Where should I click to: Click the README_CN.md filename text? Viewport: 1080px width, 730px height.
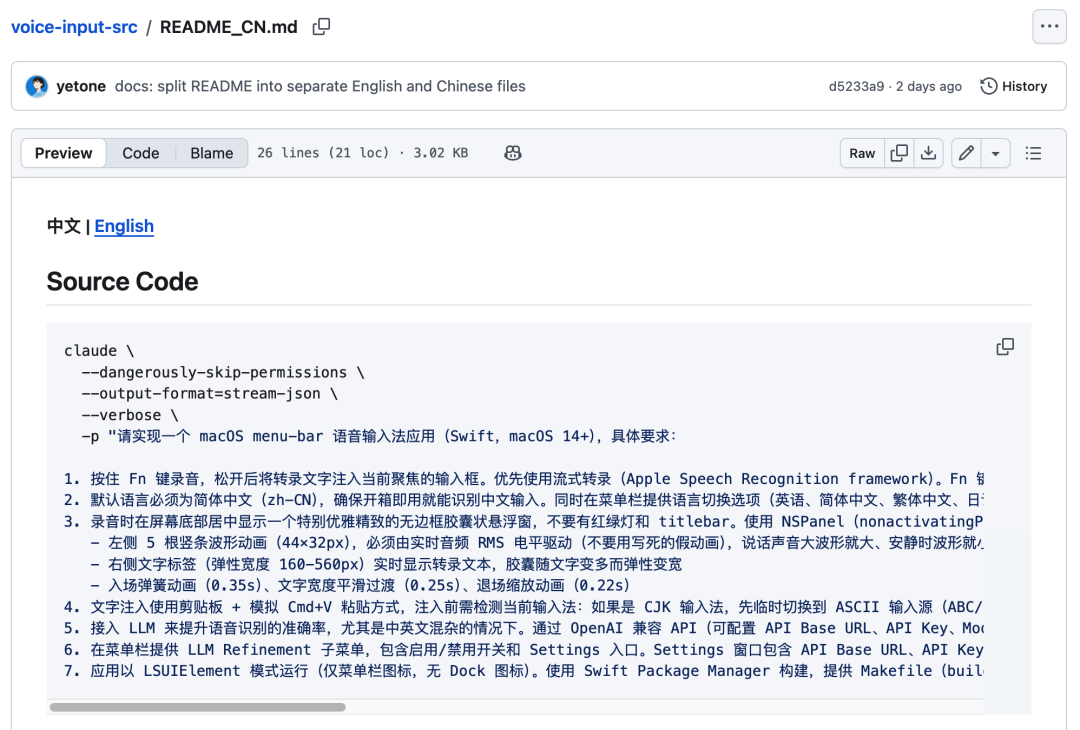click(229, 27)
